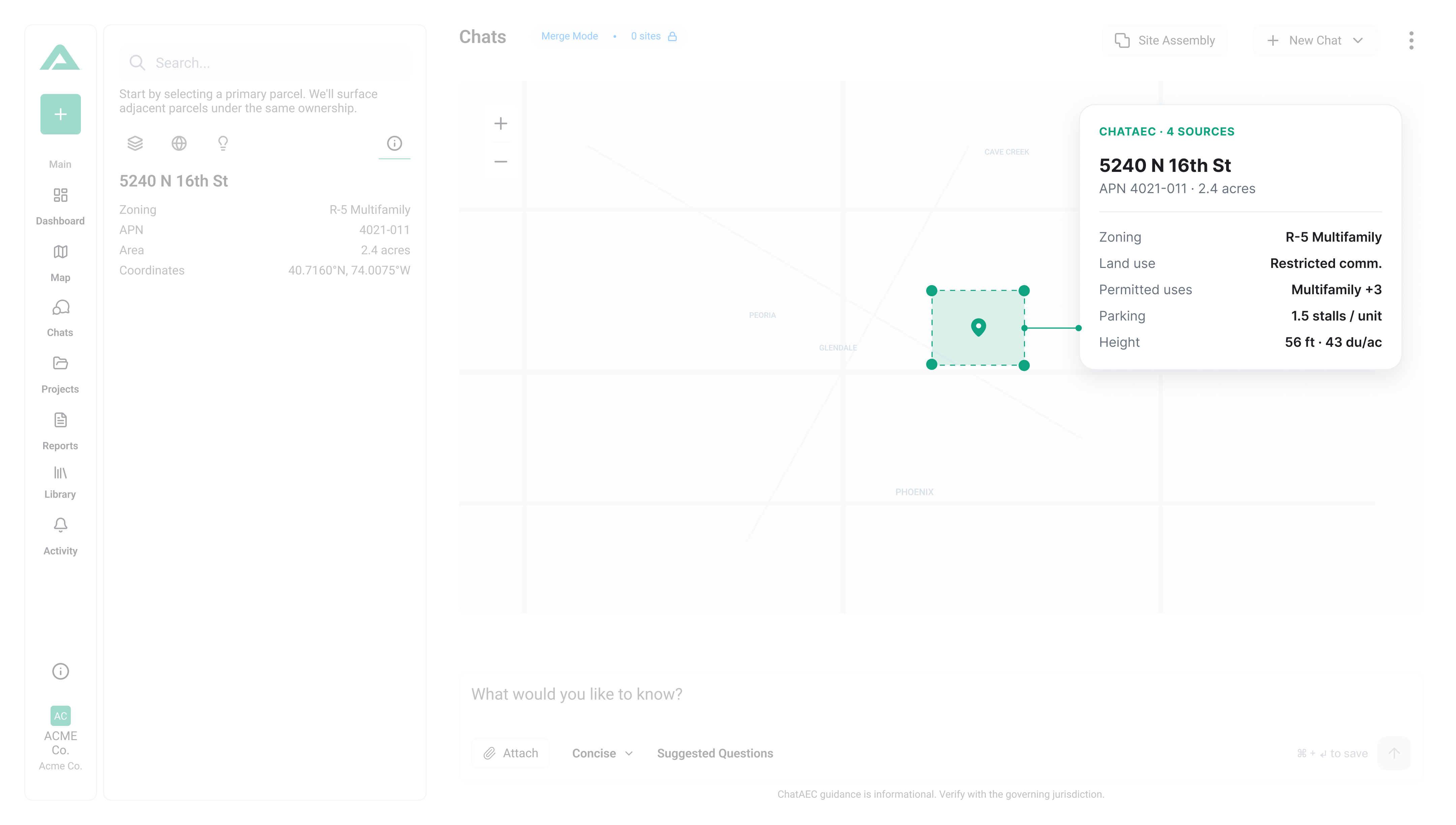Open the Dashboard from the sidebar
Viewport: 1456px width, 825px height.
click(x=60, y=207)
